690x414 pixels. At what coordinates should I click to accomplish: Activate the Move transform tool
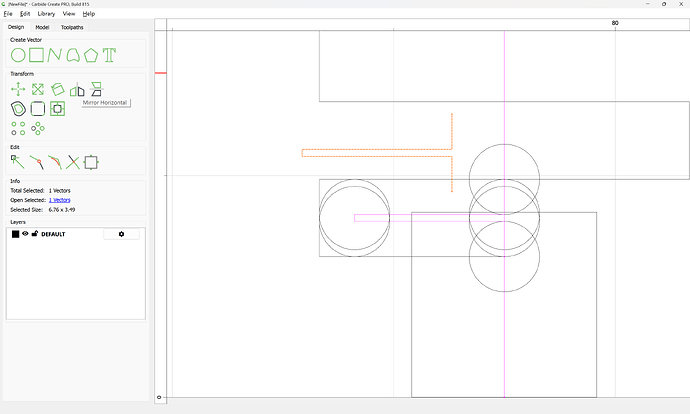click(x=18, y=89)
